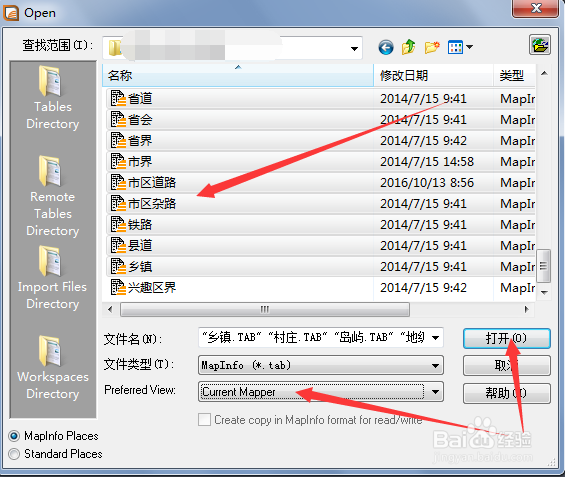
Task: Click the 打开(O) button
Action: (507, 338)
